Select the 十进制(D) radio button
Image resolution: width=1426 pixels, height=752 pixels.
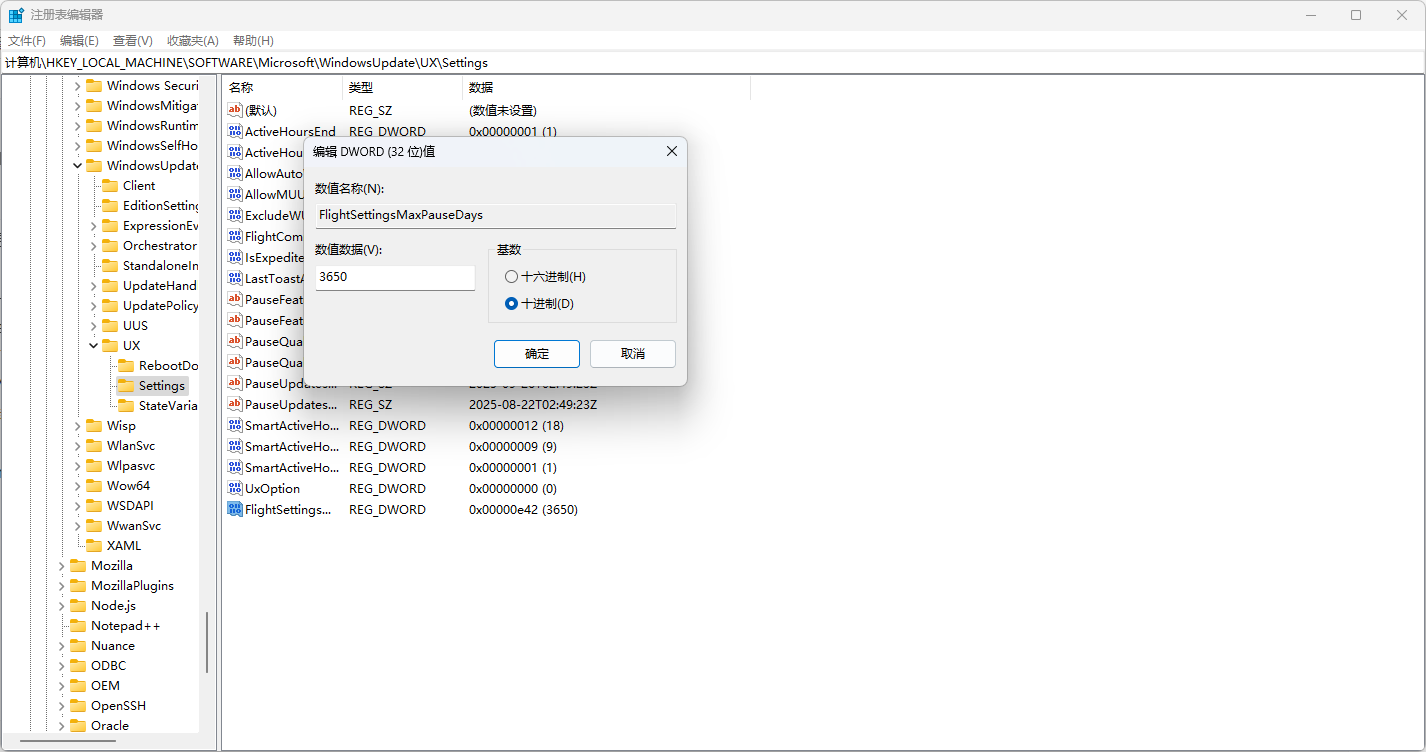(512, 304)
